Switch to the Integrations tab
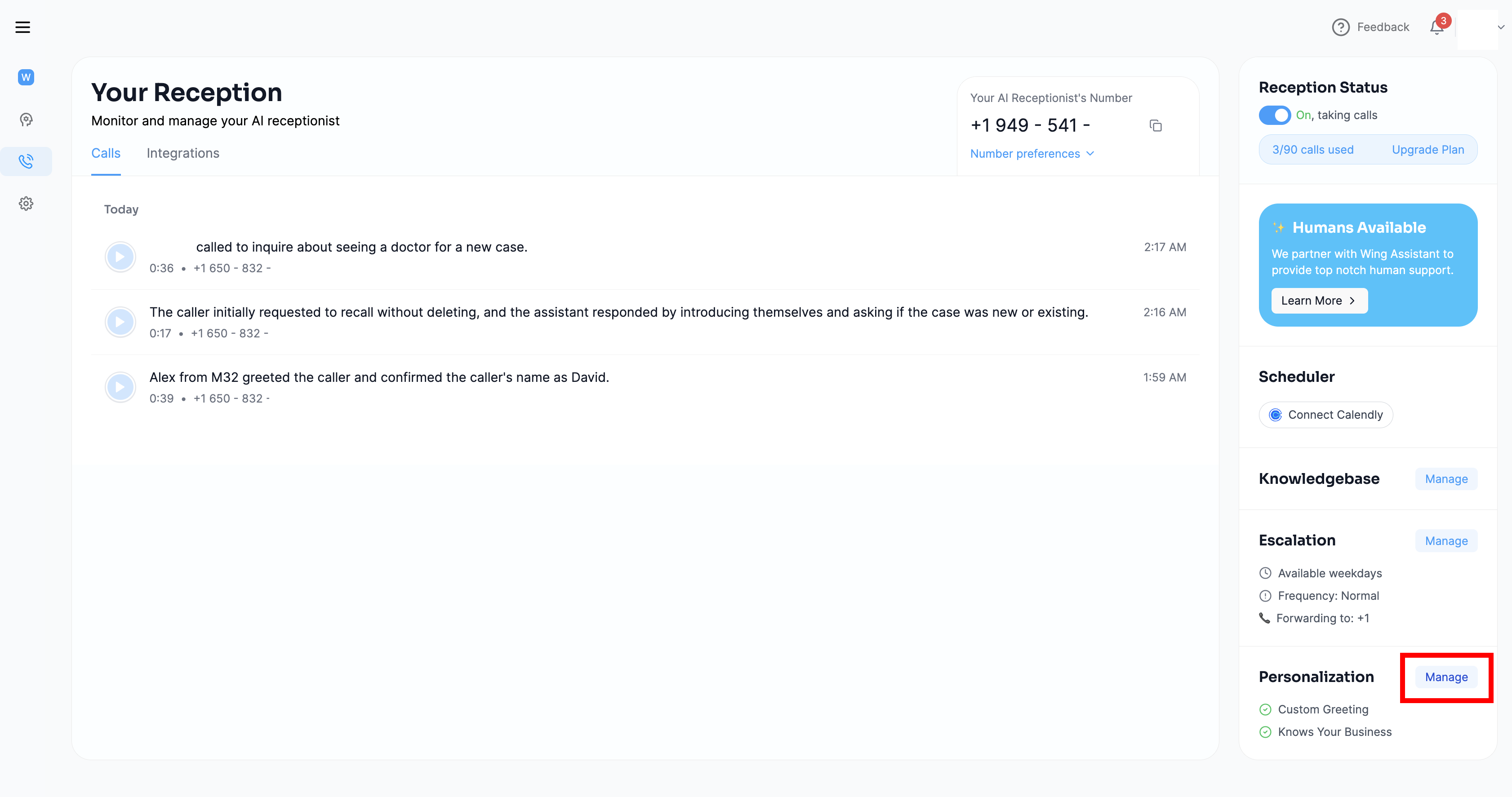The height and width of the screenshot is (797, 1512). (x=182, y=153)
